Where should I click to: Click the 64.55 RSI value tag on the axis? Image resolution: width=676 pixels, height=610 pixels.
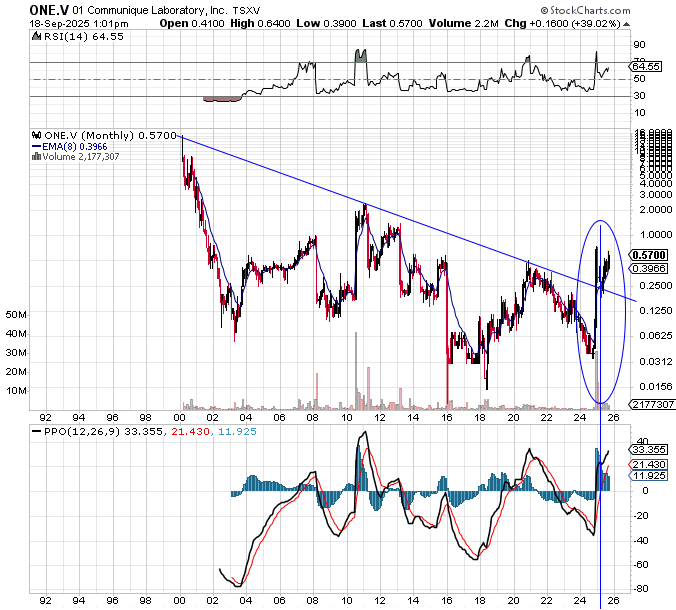point(646,66)
